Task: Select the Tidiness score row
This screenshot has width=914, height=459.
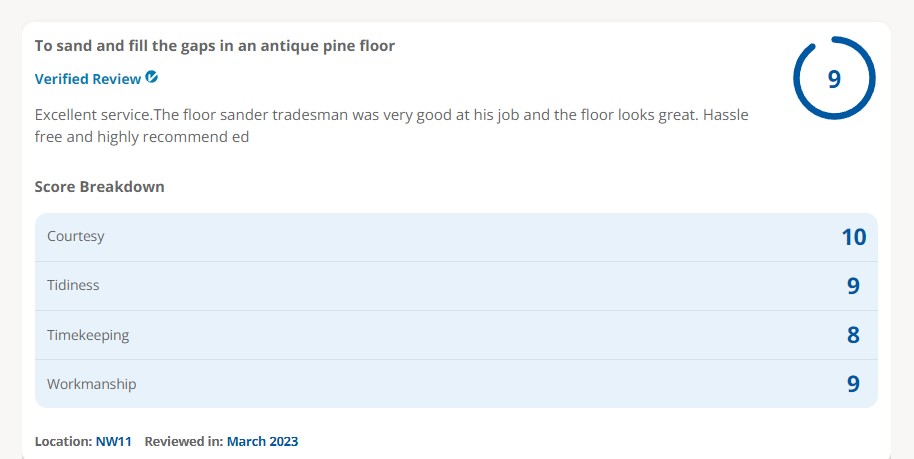Action: click(456, 286)
